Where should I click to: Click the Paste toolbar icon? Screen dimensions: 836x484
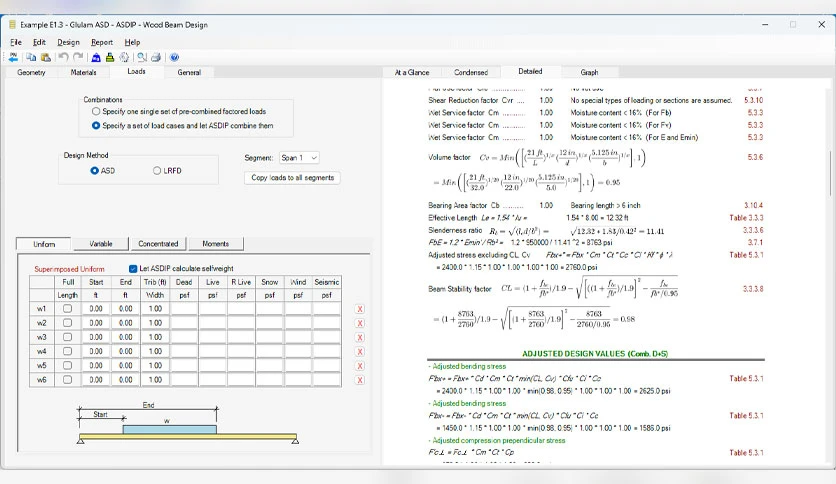tap(46, 57)
